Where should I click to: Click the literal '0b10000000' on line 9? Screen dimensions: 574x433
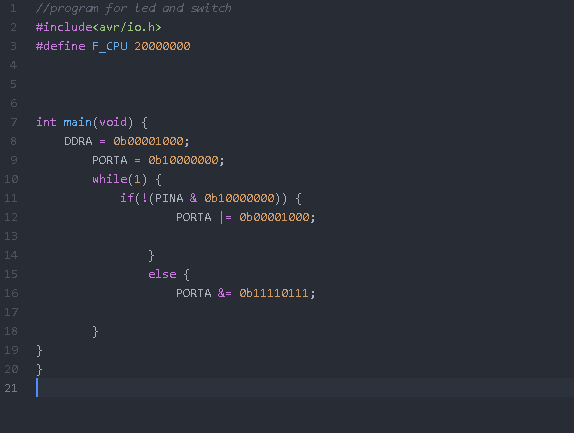(183, 160)
